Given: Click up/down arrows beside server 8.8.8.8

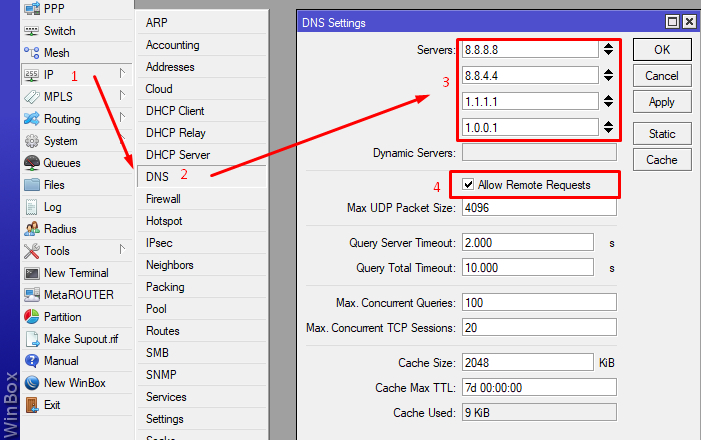Looking at the screenshot, I should coord(608,49).
